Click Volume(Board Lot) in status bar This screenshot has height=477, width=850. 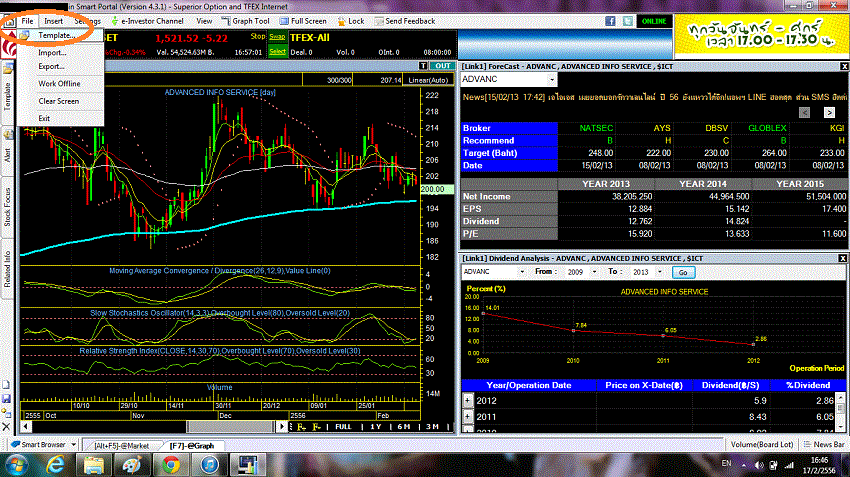click(762, 444)
